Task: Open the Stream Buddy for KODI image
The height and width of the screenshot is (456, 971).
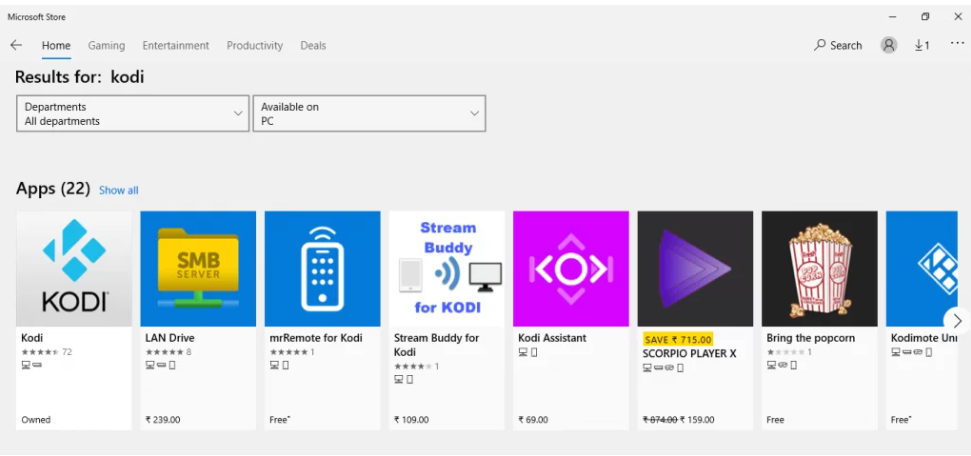Action: coord(446,268)
